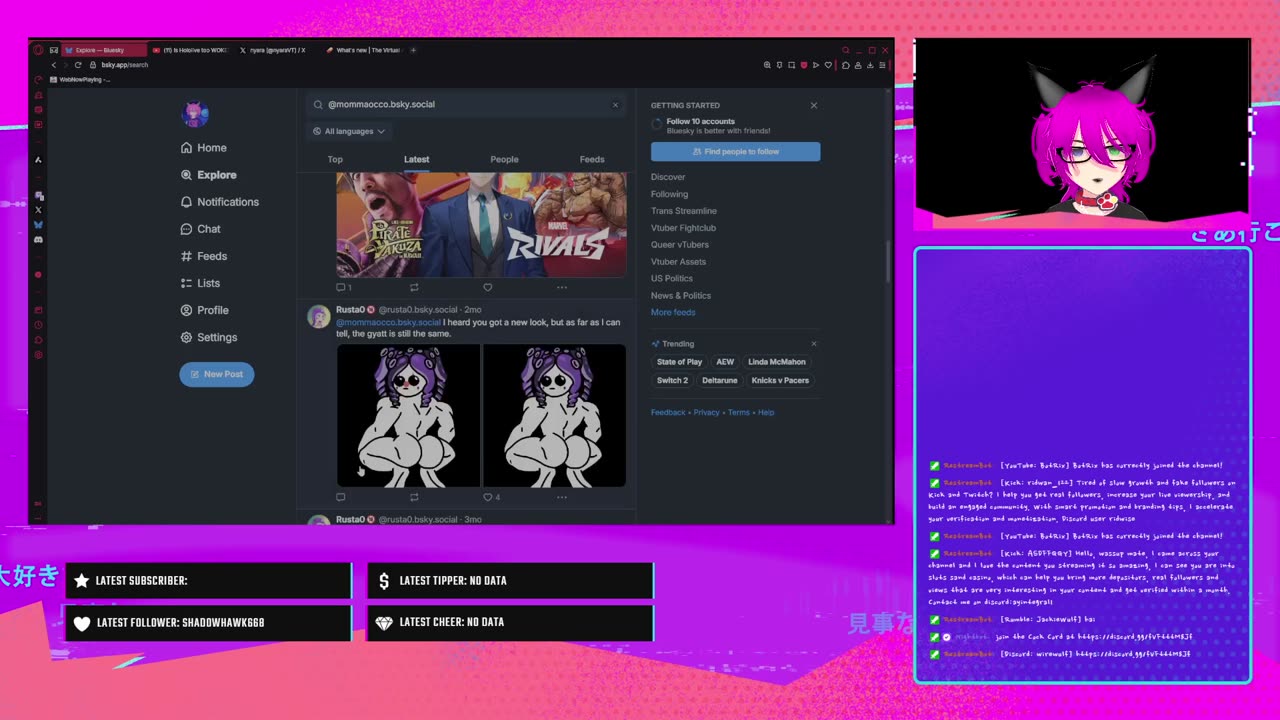This screenshot has height=720, width=1280.
Task: Open Profile in Bluesky sidebar
Action: [205, 310]
